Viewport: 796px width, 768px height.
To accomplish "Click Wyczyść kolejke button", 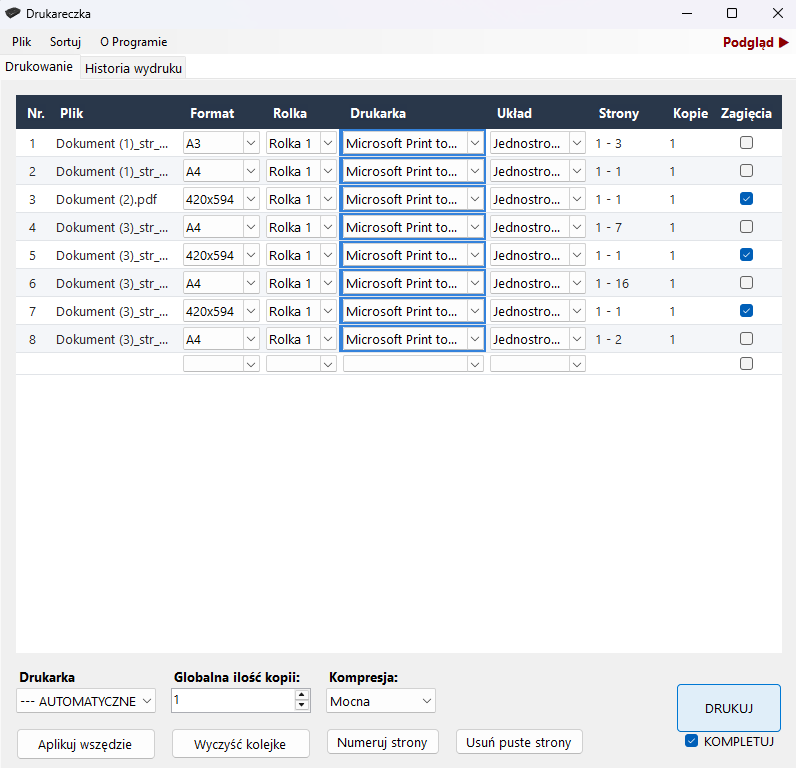I will (x=241, y=744).
